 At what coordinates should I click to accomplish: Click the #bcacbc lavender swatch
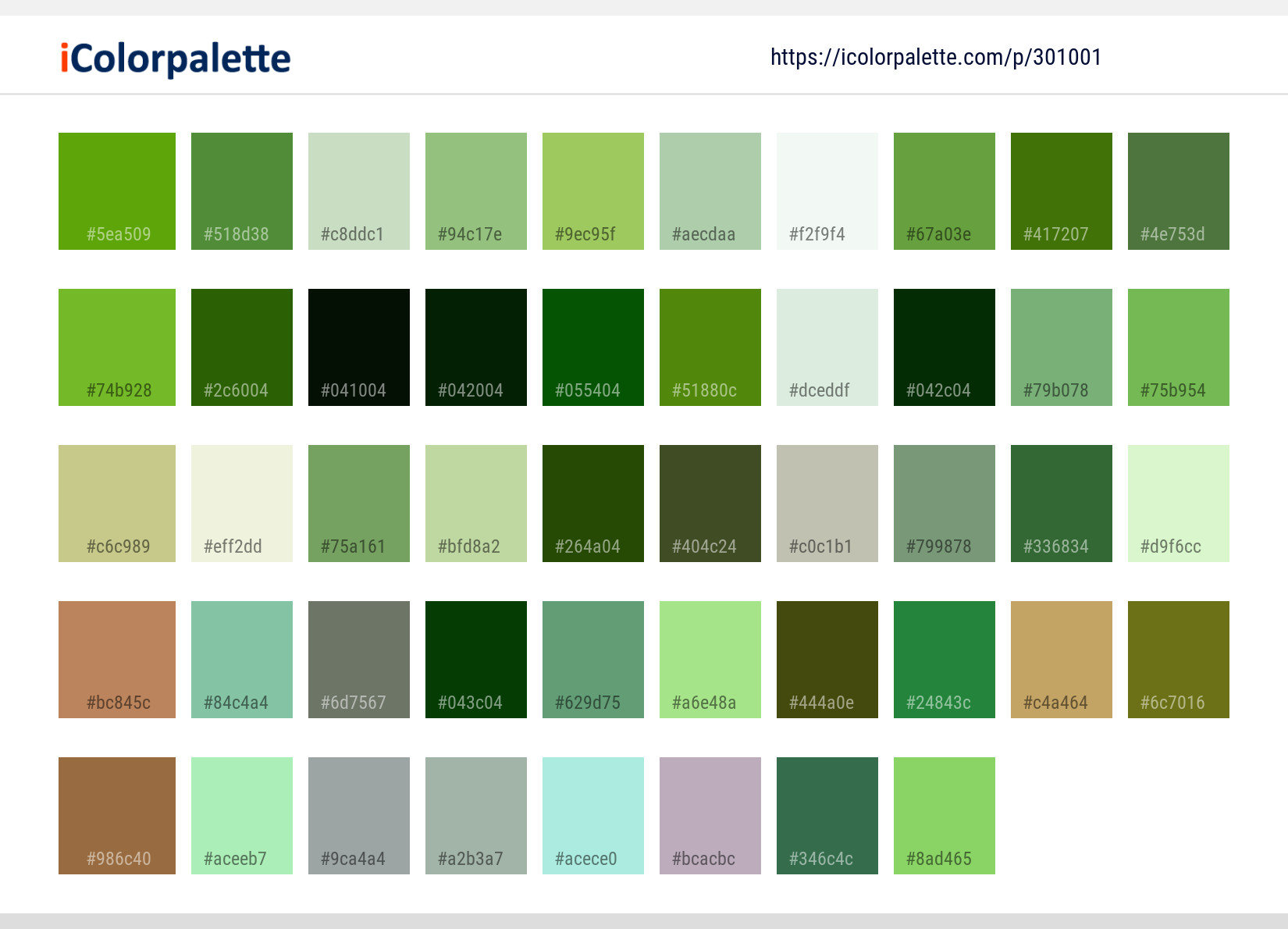(x=710, y=815)
